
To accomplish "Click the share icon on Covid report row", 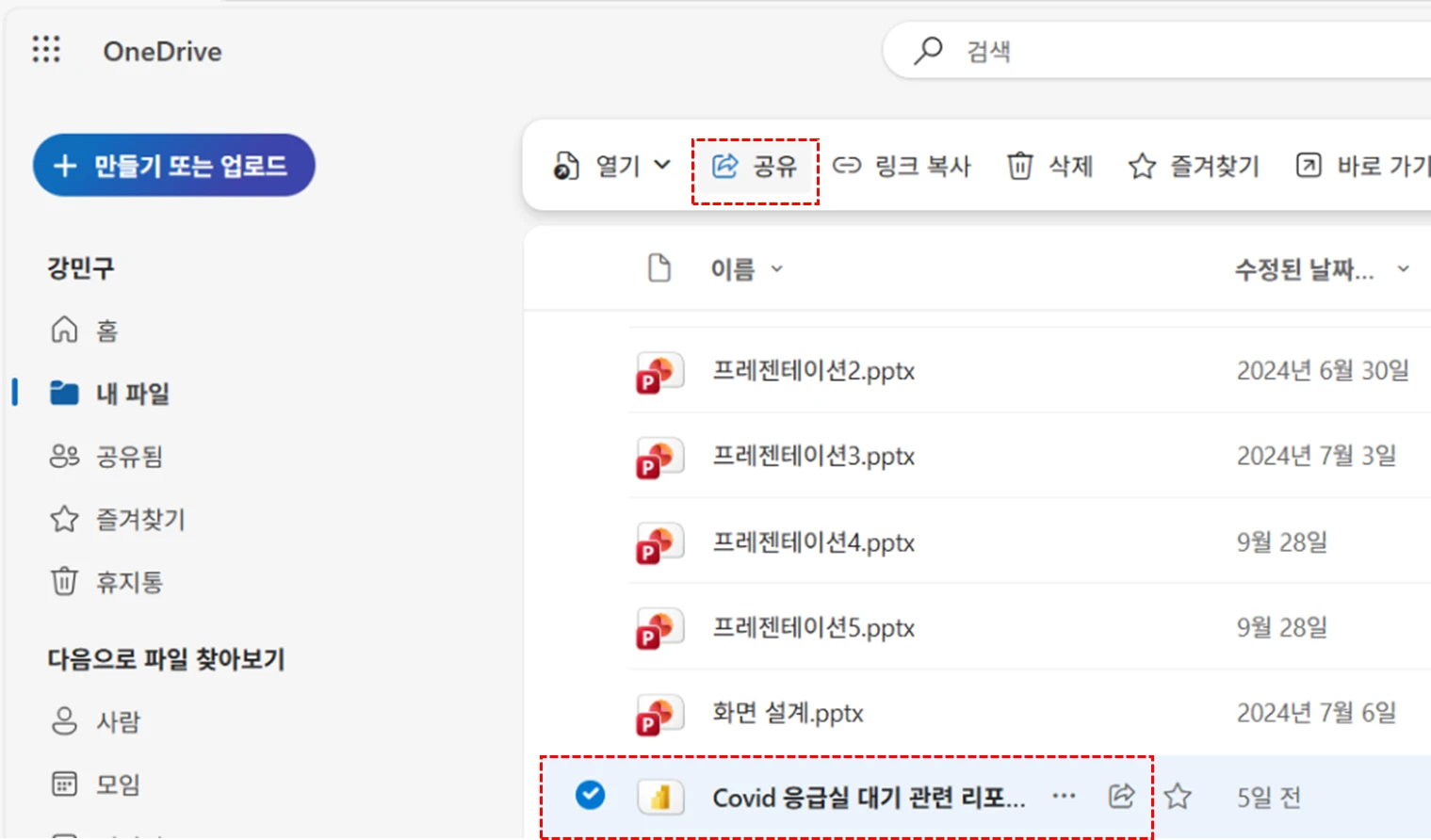I will point(1120,797).
